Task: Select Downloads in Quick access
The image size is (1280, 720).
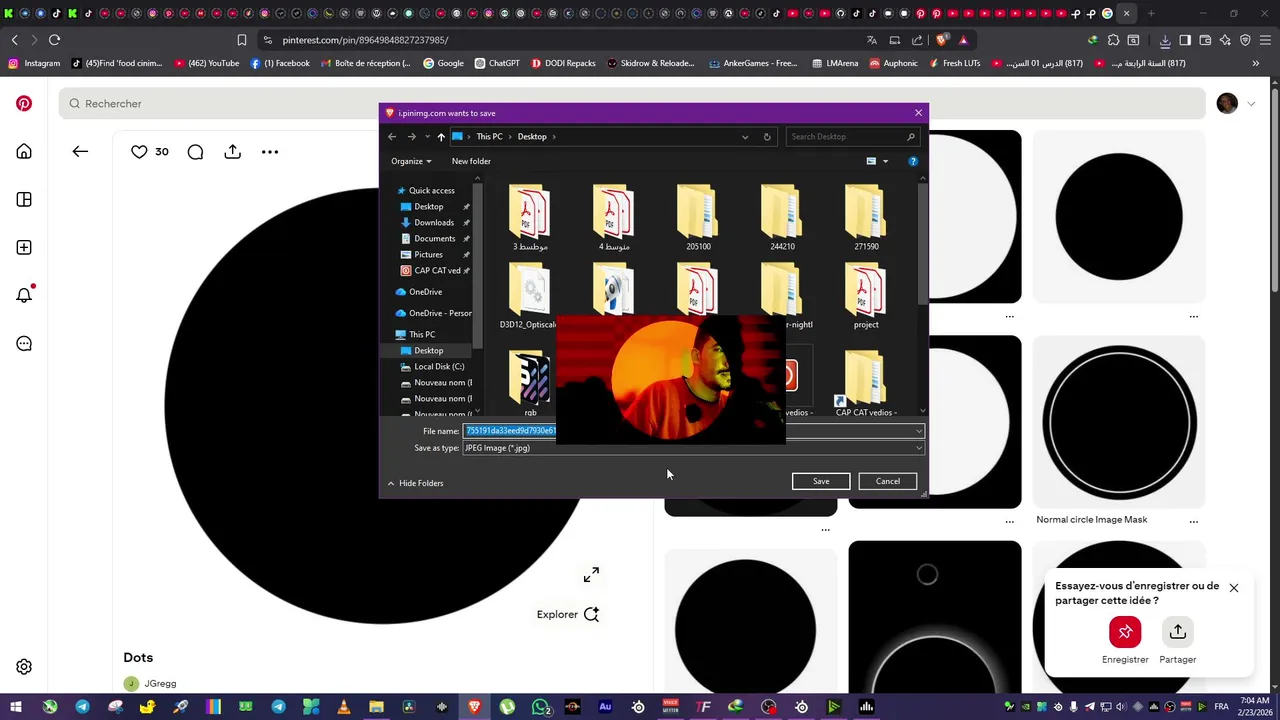Action: coord(434,222)
